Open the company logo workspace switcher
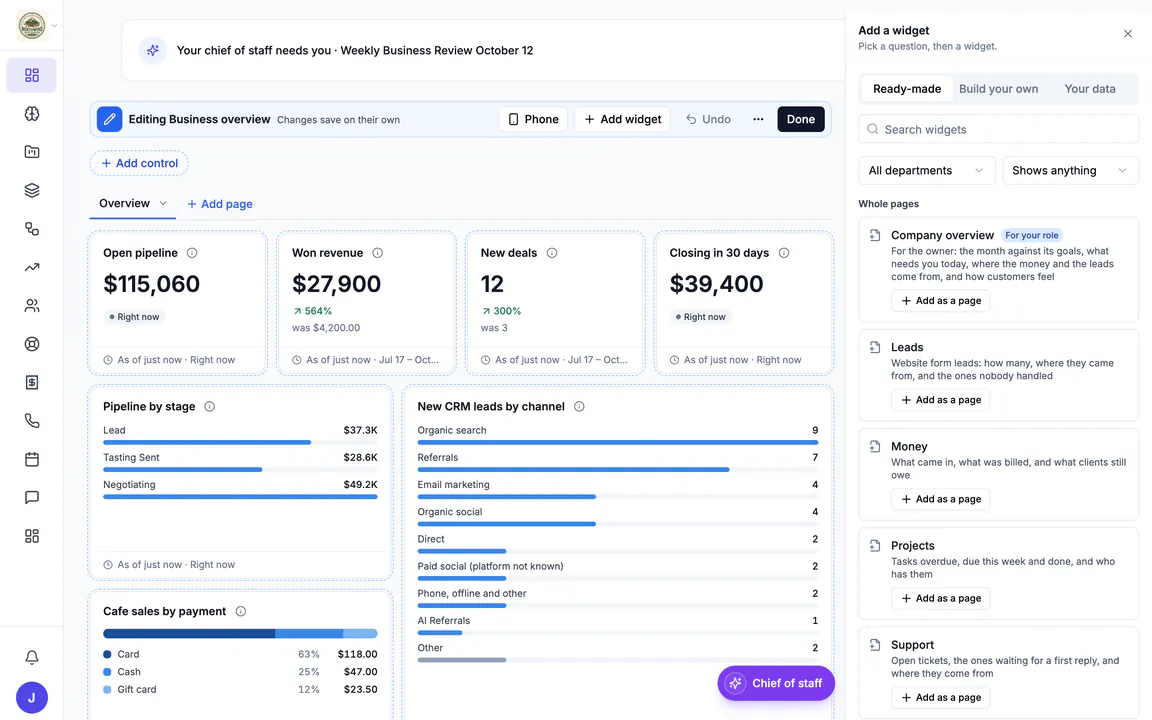The height and width of the screenshot is (720, 1152). click(36, 26)
